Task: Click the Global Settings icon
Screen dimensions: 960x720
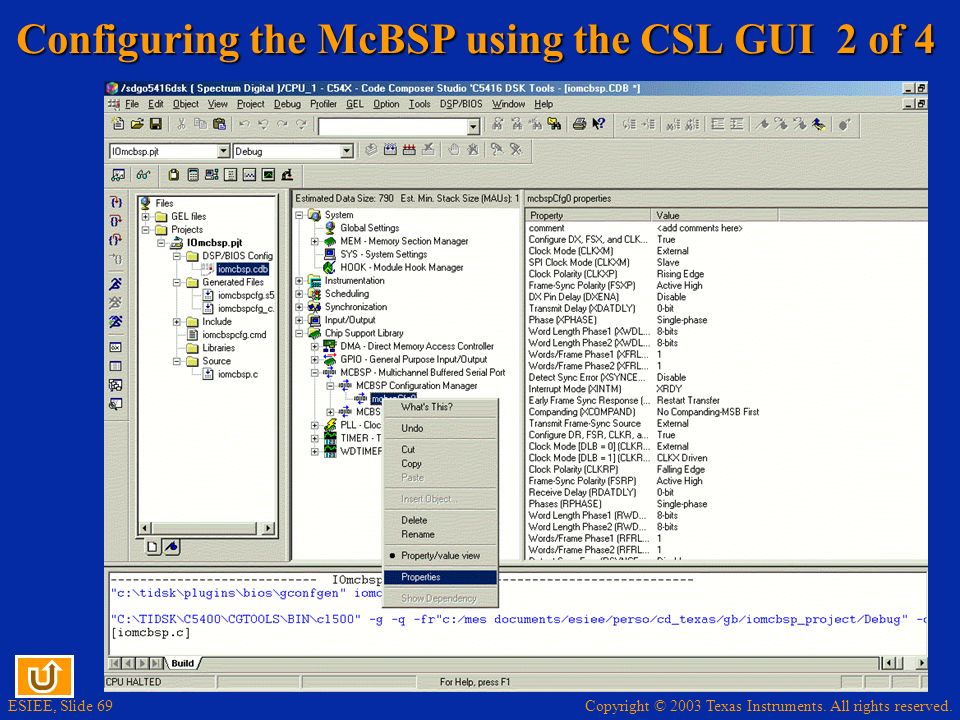Action: click(330, 228)
